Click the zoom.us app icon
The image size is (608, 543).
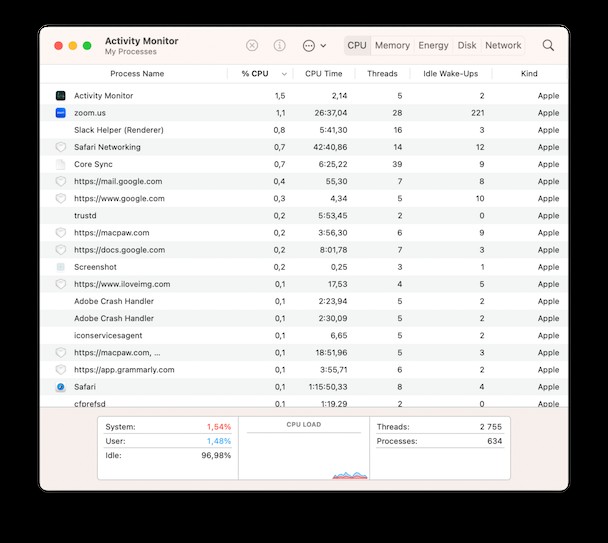[60, 113]
